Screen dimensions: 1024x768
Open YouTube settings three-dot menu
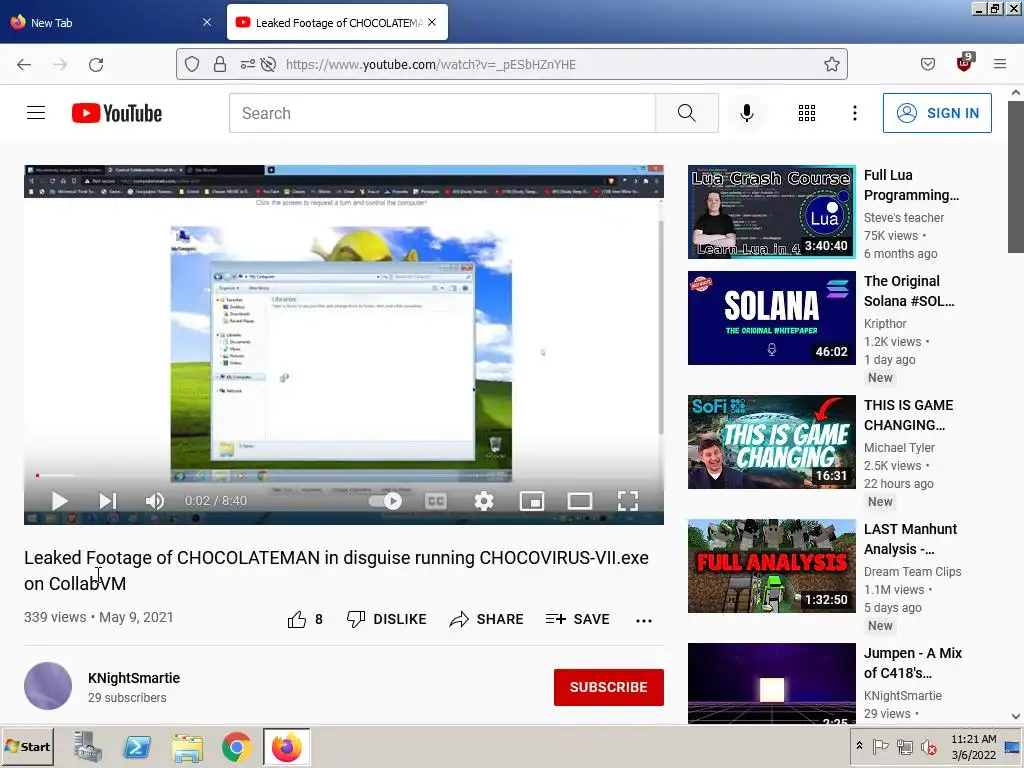855,113
